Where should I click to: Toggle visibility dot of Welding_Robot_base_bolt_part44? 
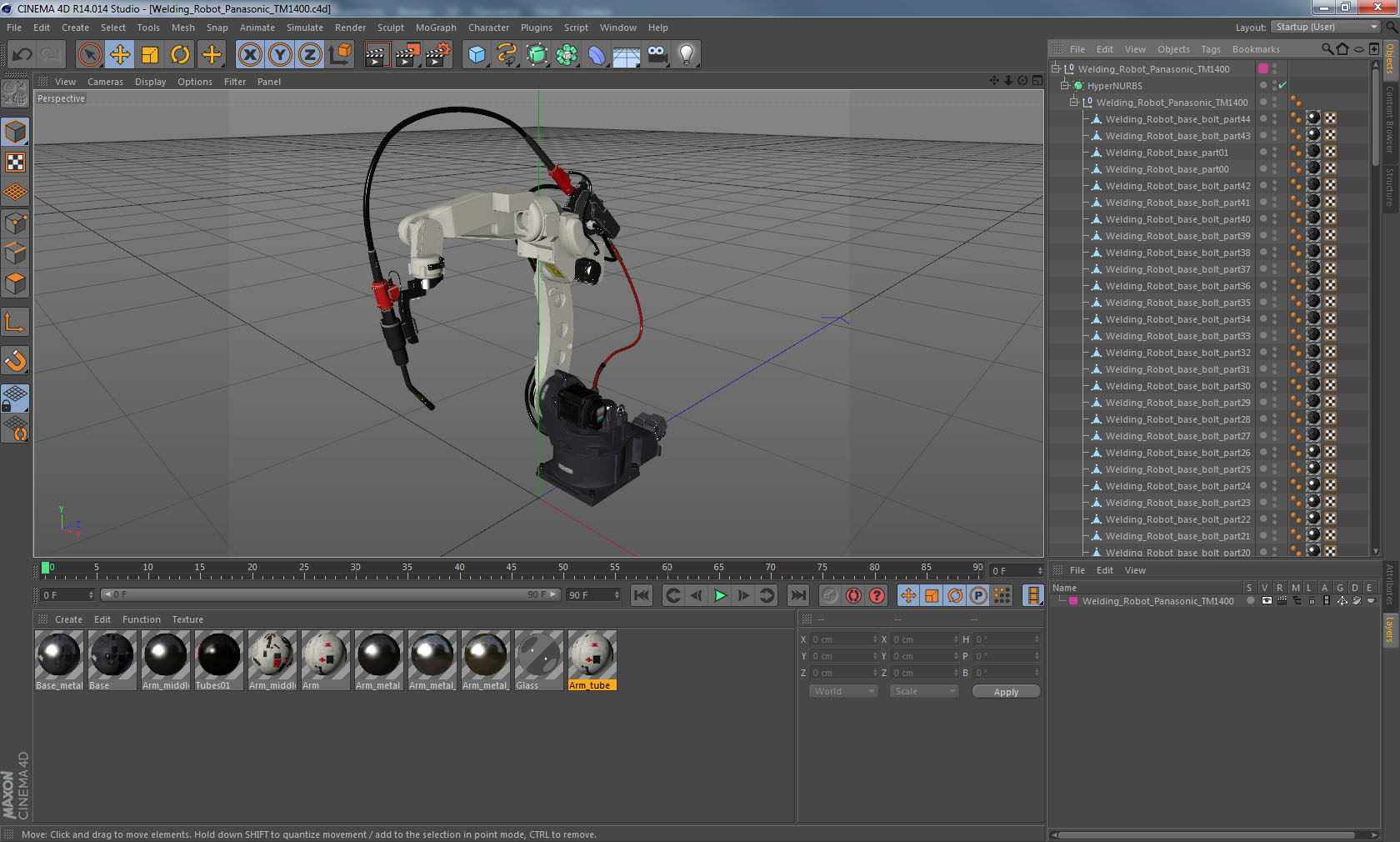pyautogui.click(x=1263, y=119)
